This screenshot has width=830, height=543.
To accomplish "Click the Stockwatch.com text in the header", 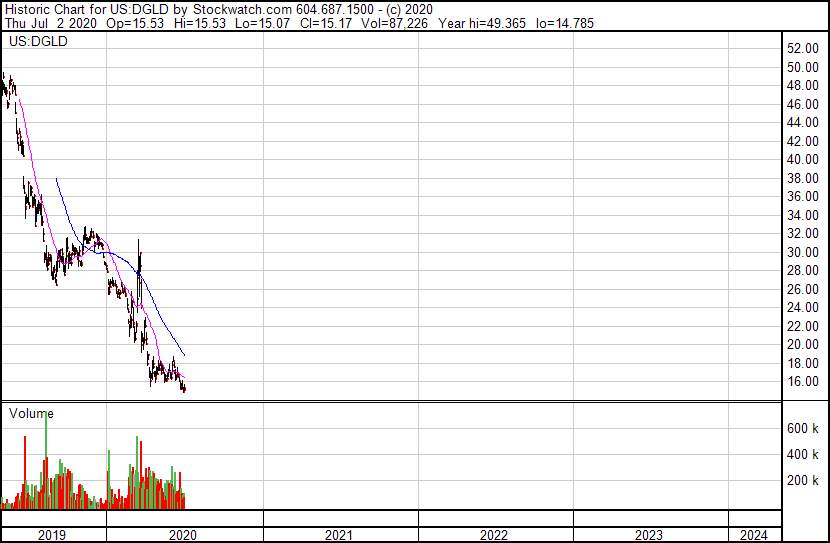I will click(242, 10).
